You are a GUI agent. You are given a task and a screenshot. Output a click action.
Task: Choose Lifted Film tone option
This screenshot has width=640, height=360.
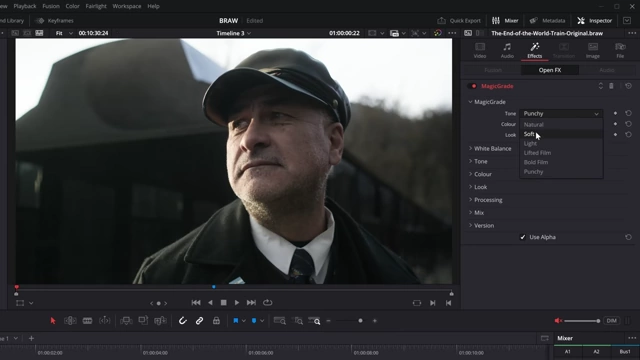pyautogui.click(x=561, y=153)
